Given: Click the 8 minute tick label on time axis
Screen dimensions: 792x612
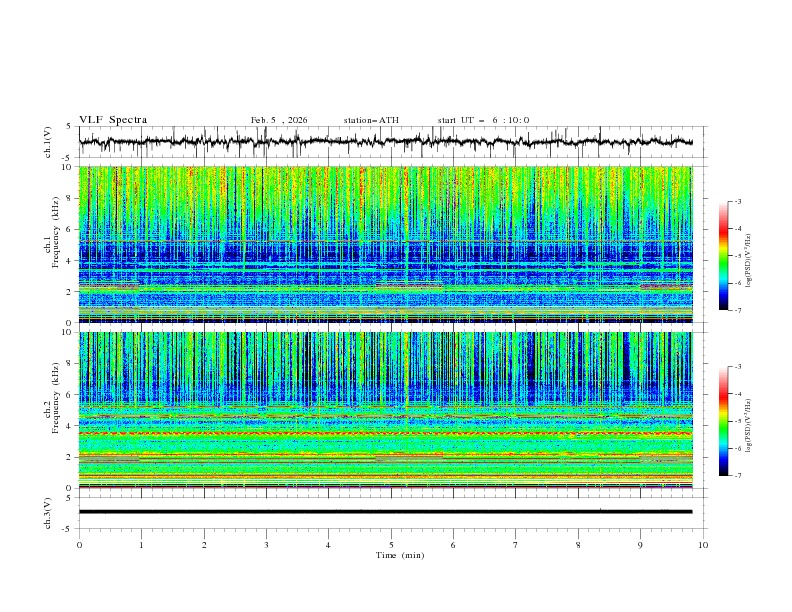Looking at the screenshot, I should (578, 545).
